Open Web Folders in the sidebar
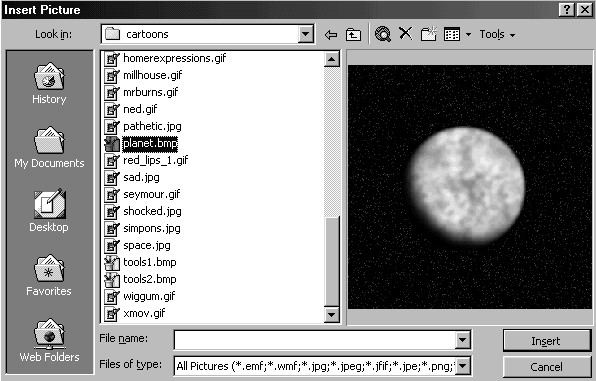Screen dimensions: 596x381 (x=49, y=340)
